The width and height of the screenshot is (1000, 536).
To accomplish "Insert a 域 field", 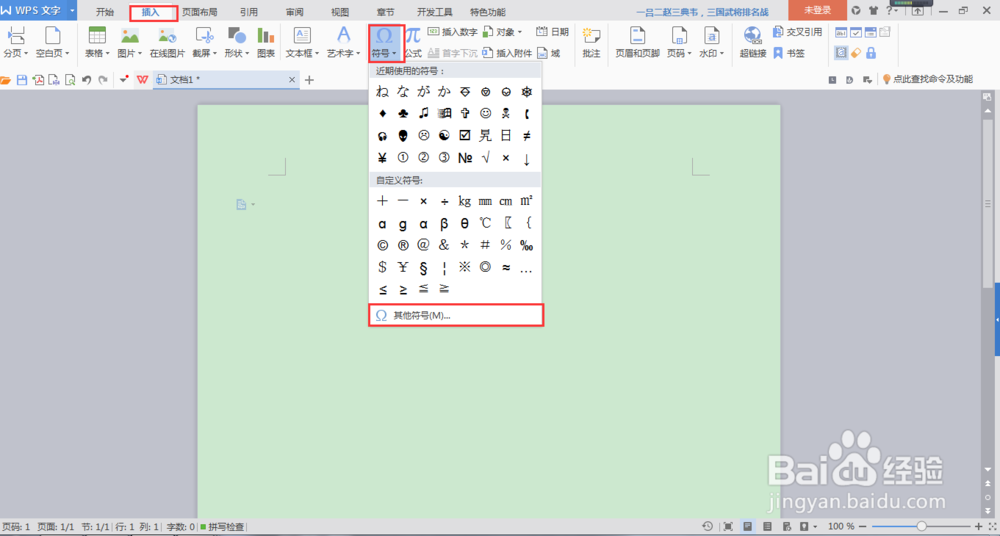I will point(548,54).
